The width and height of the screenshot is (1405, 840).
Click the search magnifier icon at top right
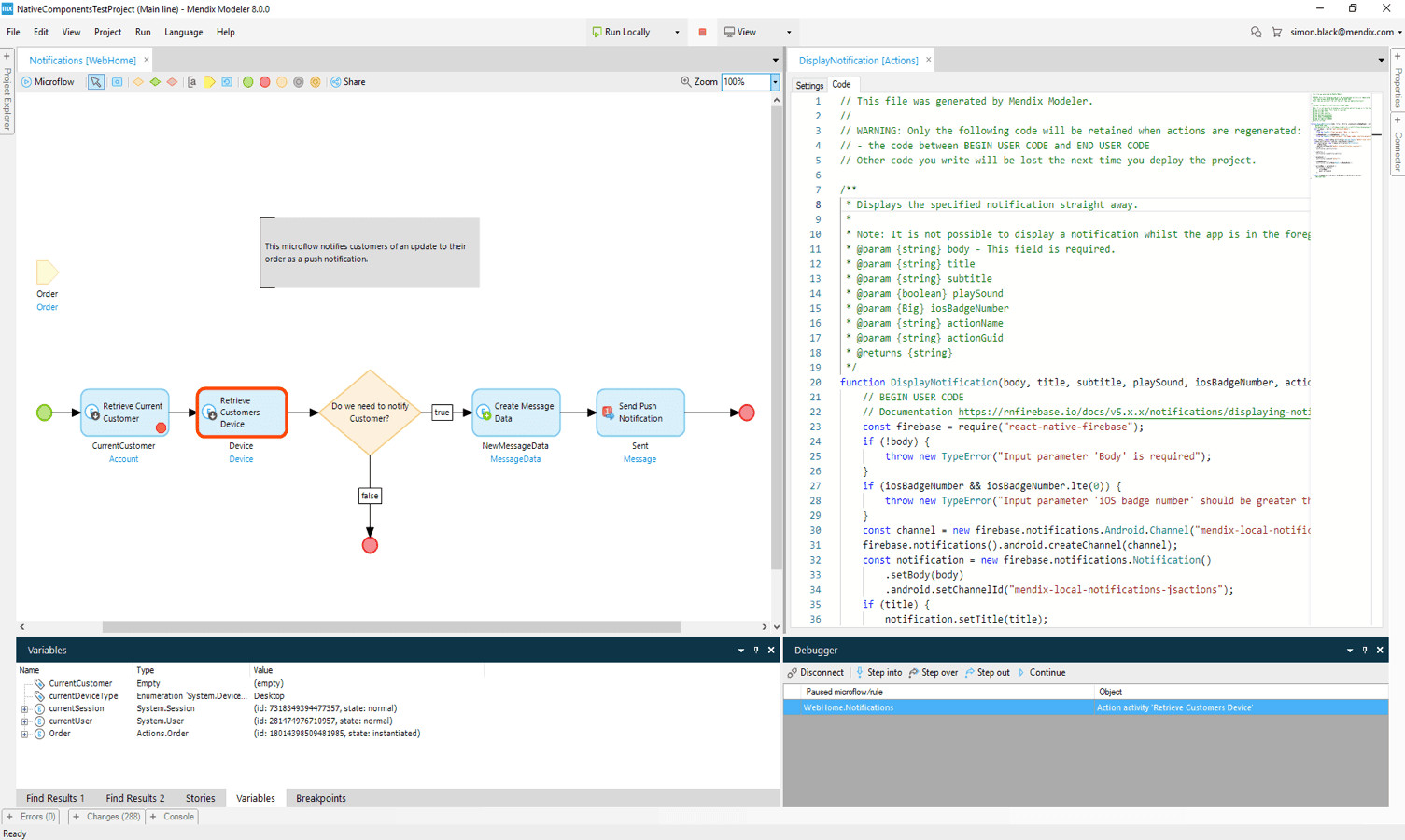[1256, 32]
